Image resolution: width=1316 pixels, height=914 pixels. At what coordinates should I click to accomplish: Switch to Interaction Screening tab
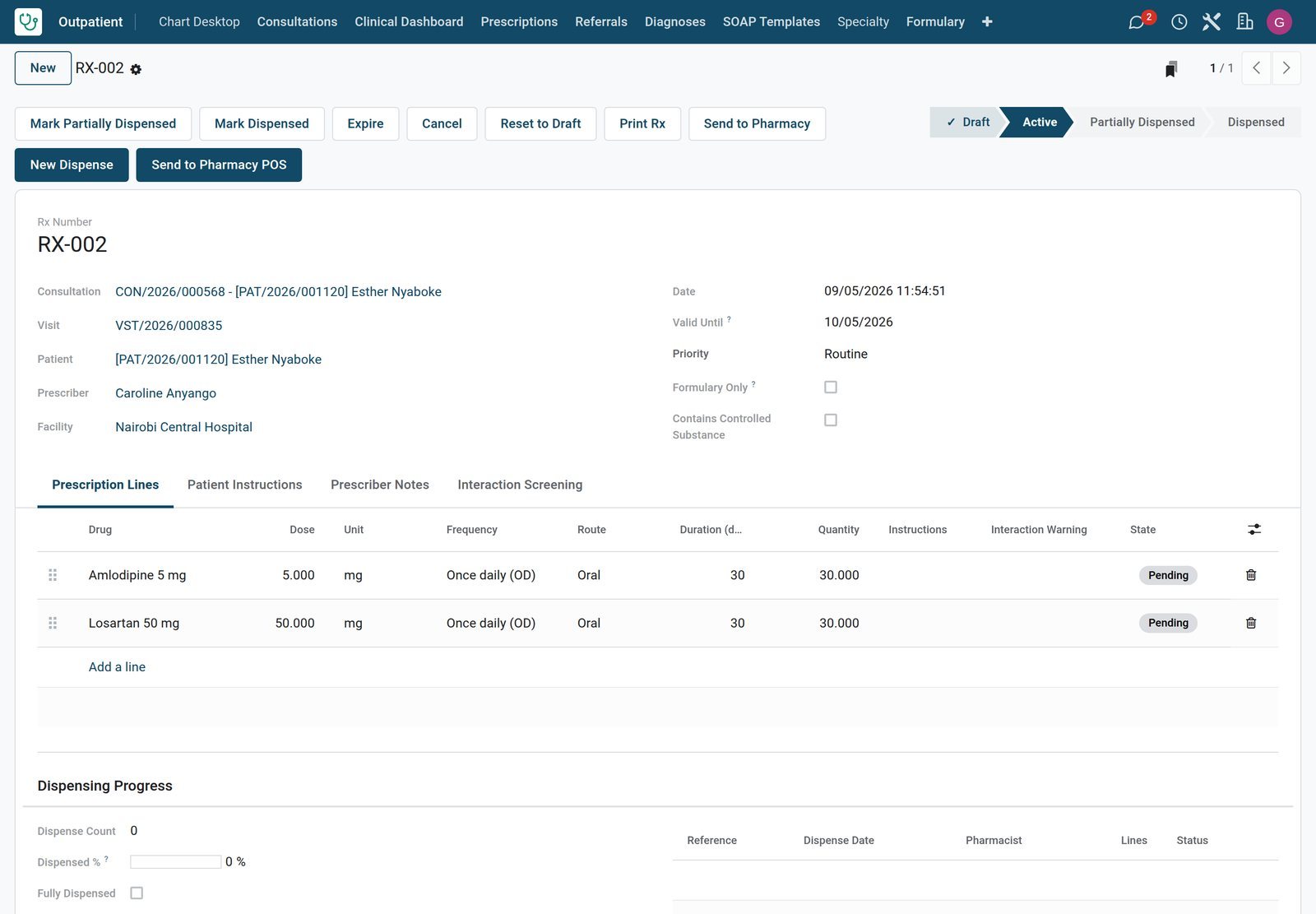point(520,485)
